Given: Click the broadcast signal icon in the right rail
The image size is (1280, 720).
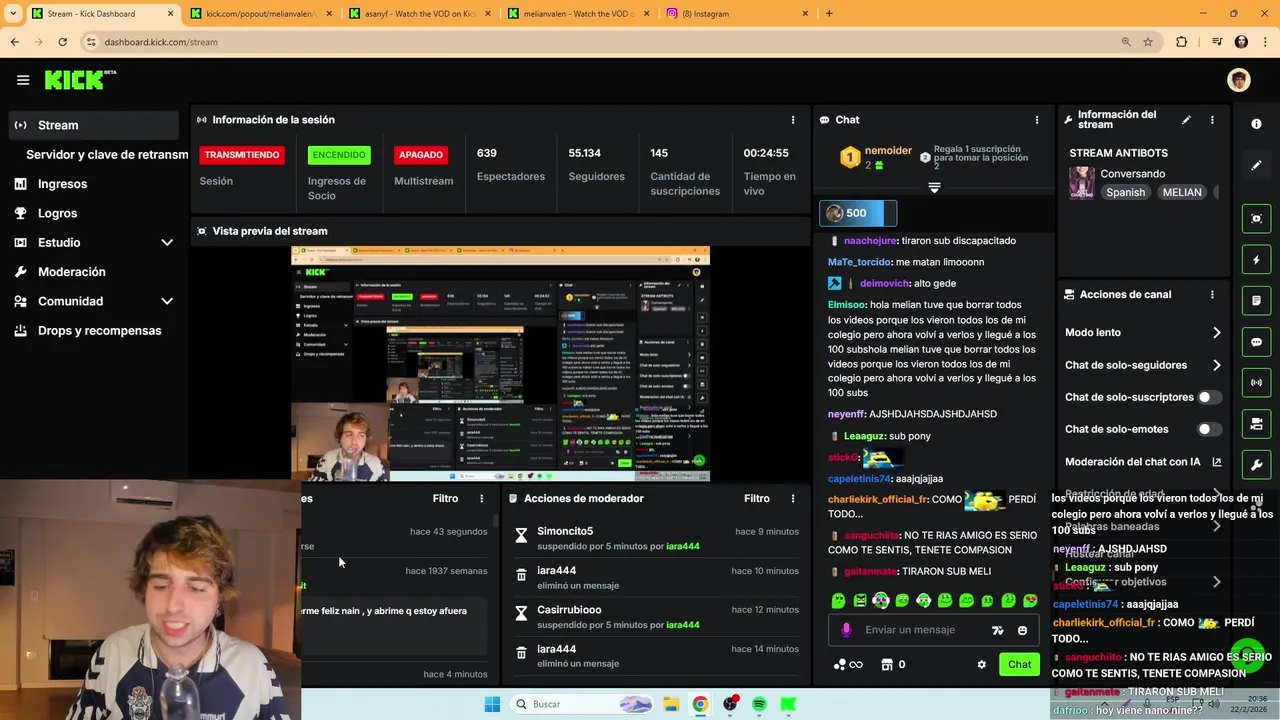Looking at the screenshot, I should pos(1256,383).
